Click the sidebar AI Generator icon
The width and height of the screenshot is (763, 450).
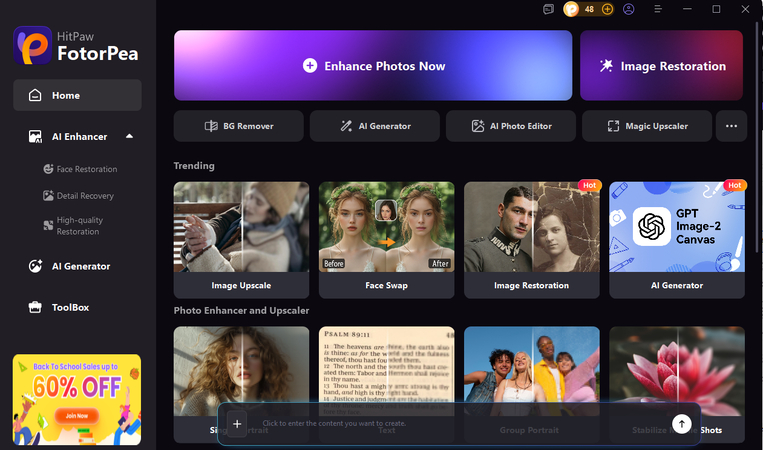point(35,266)
